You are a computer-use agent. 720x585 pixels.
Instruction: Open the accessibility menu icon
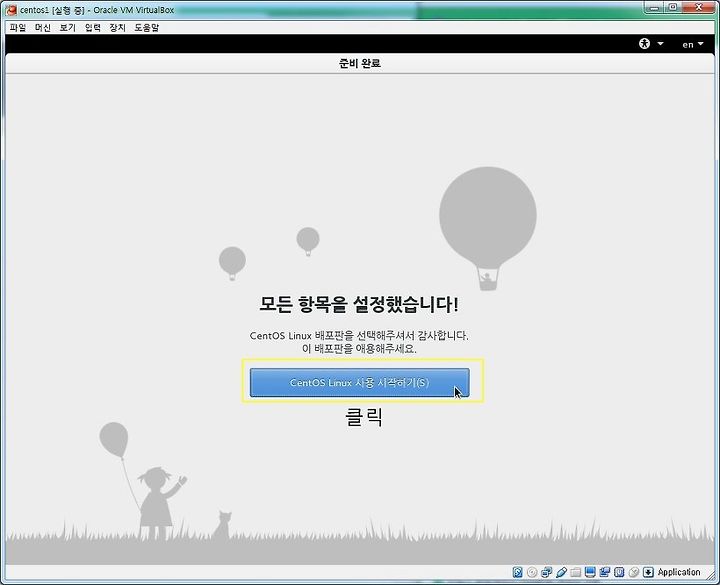coord(645,44)
